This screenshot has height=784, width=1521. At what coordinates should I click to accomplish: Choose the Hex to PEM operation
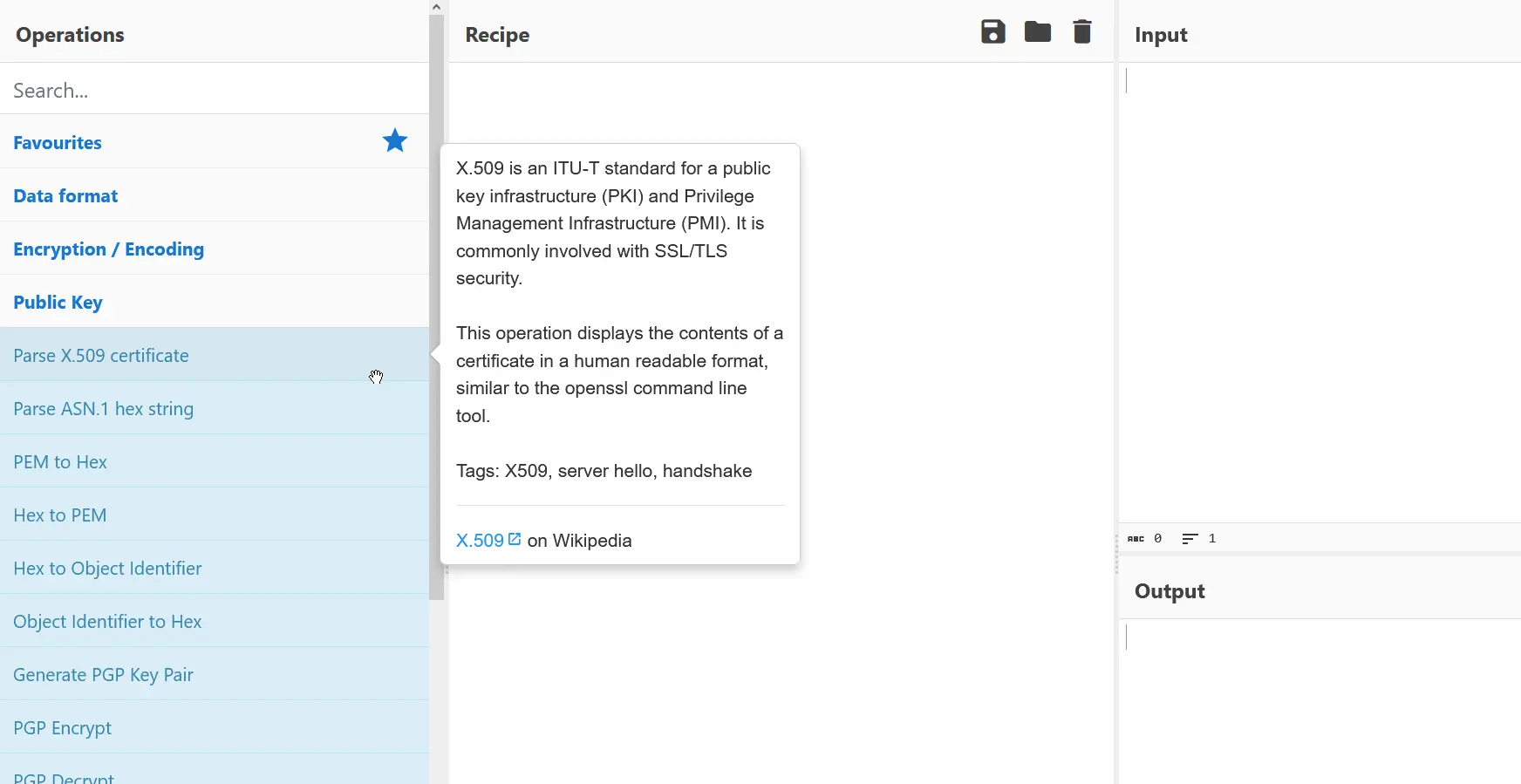click(60, 515)
